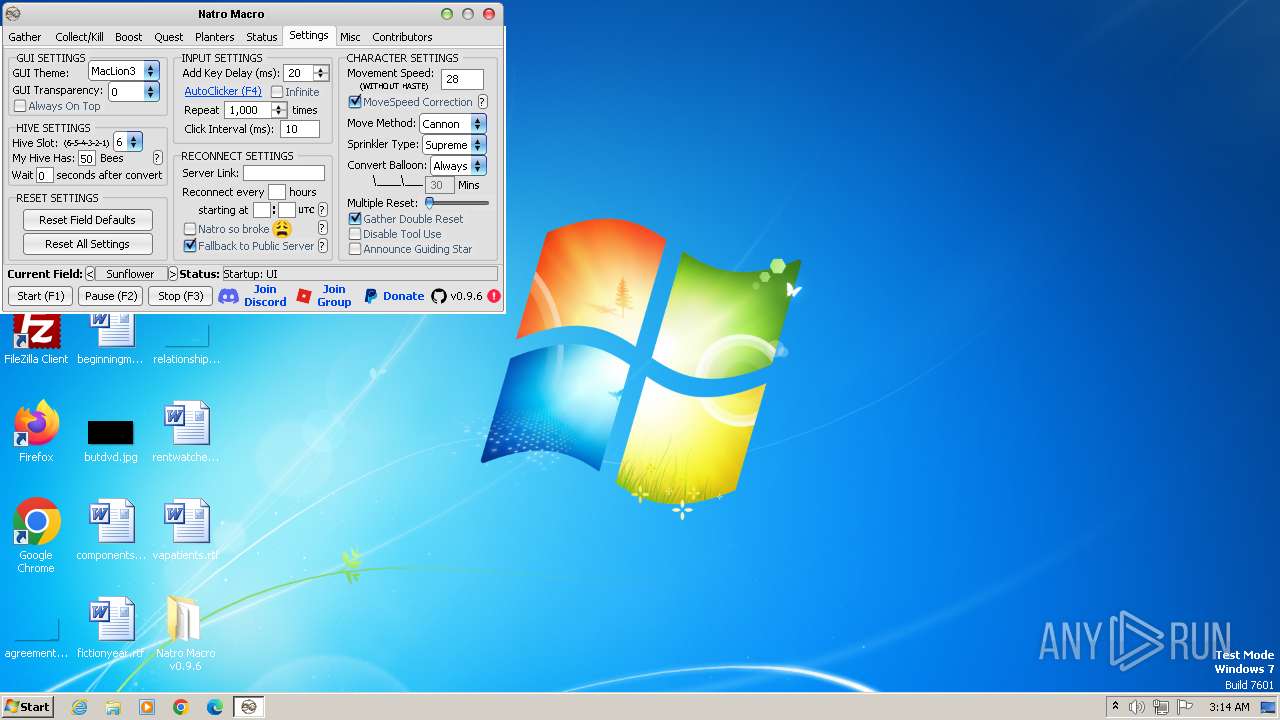Open help for MoveSpeed Correction

pos(482,102)
